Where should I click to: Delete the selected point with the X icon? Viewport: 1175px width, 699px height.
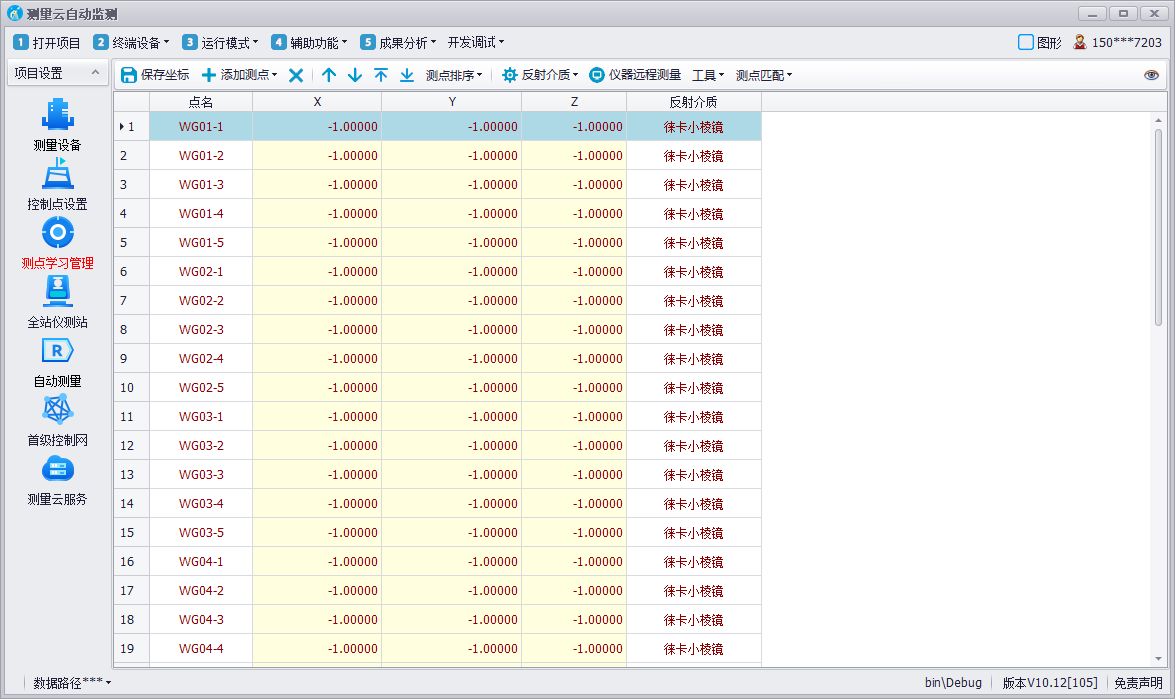point(296,75)
